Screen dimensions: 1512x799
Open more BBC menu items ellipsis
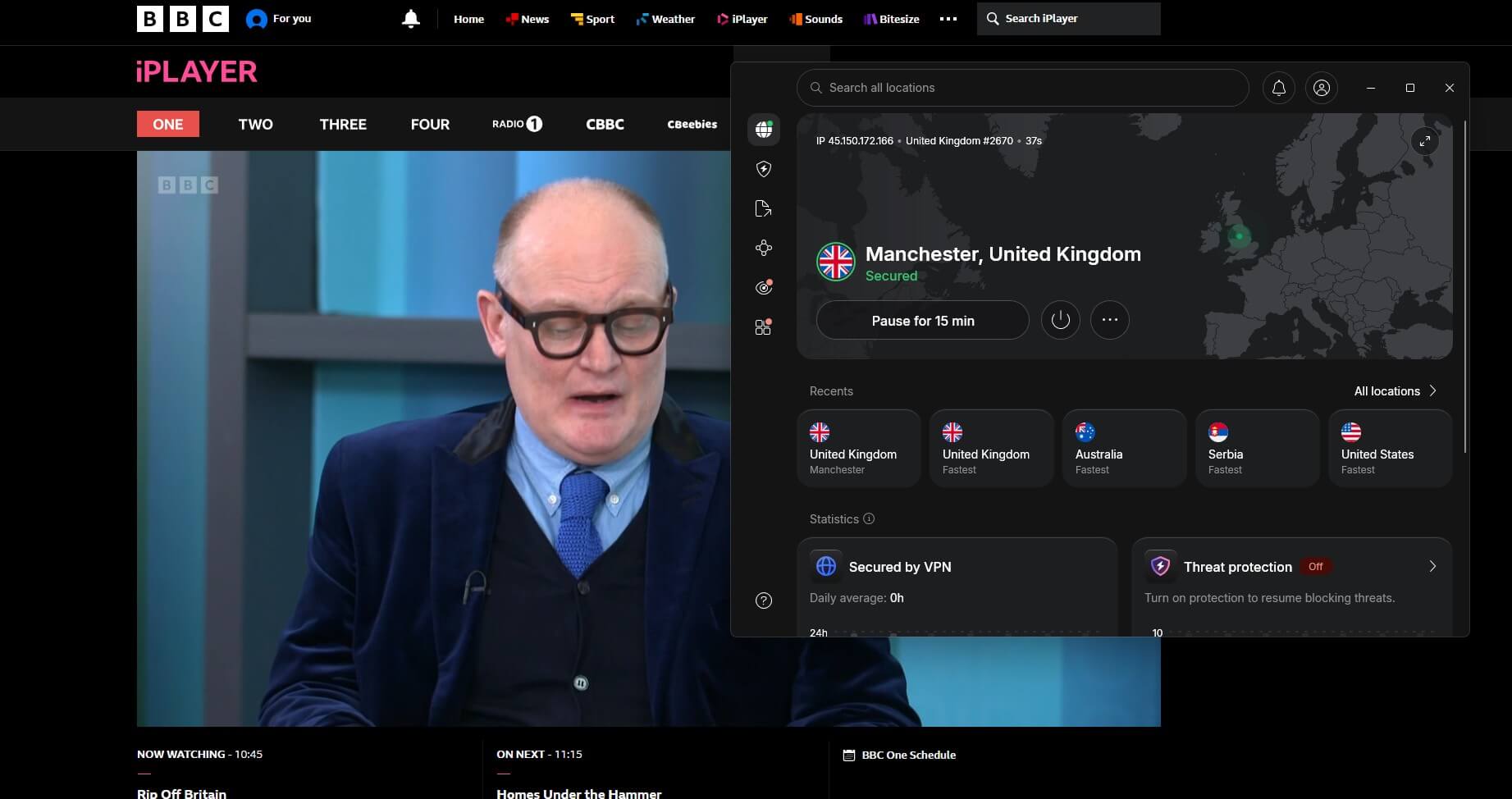(948, 19)
